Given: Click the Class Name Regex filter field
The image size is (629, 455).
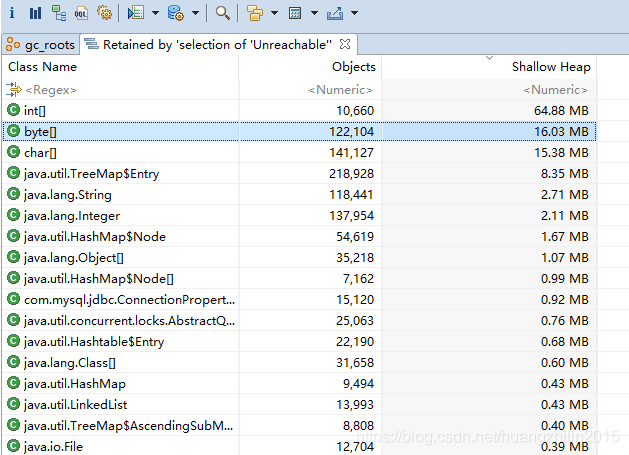Looking at the screenshot, I should [x=120, y=89].
